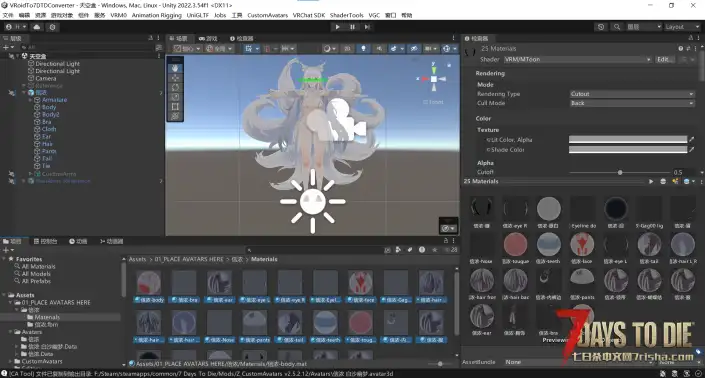Select the Scale tool in scene overlay

(175, 97)
